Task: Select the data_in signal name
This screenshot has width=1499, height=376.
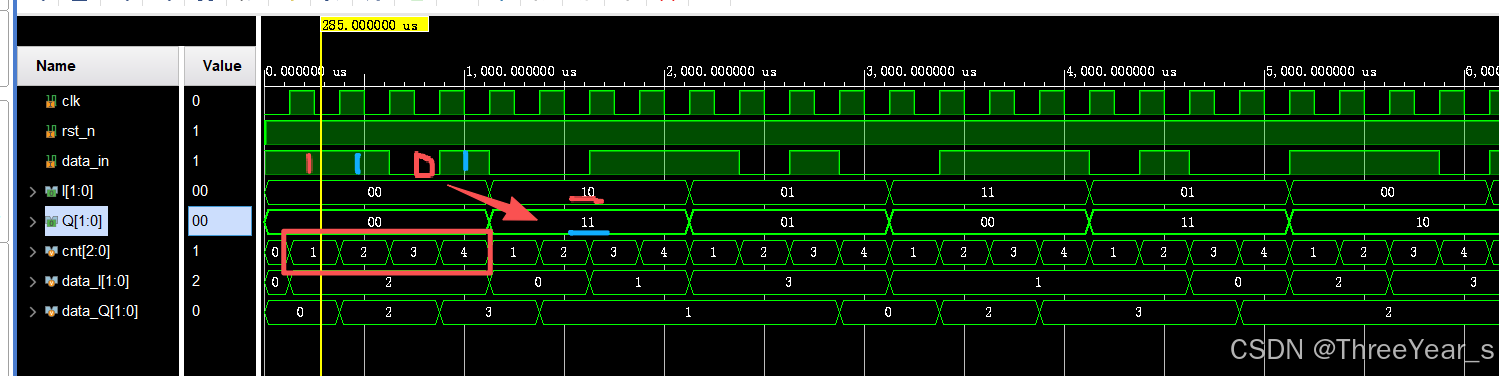Action: point(85,161)
